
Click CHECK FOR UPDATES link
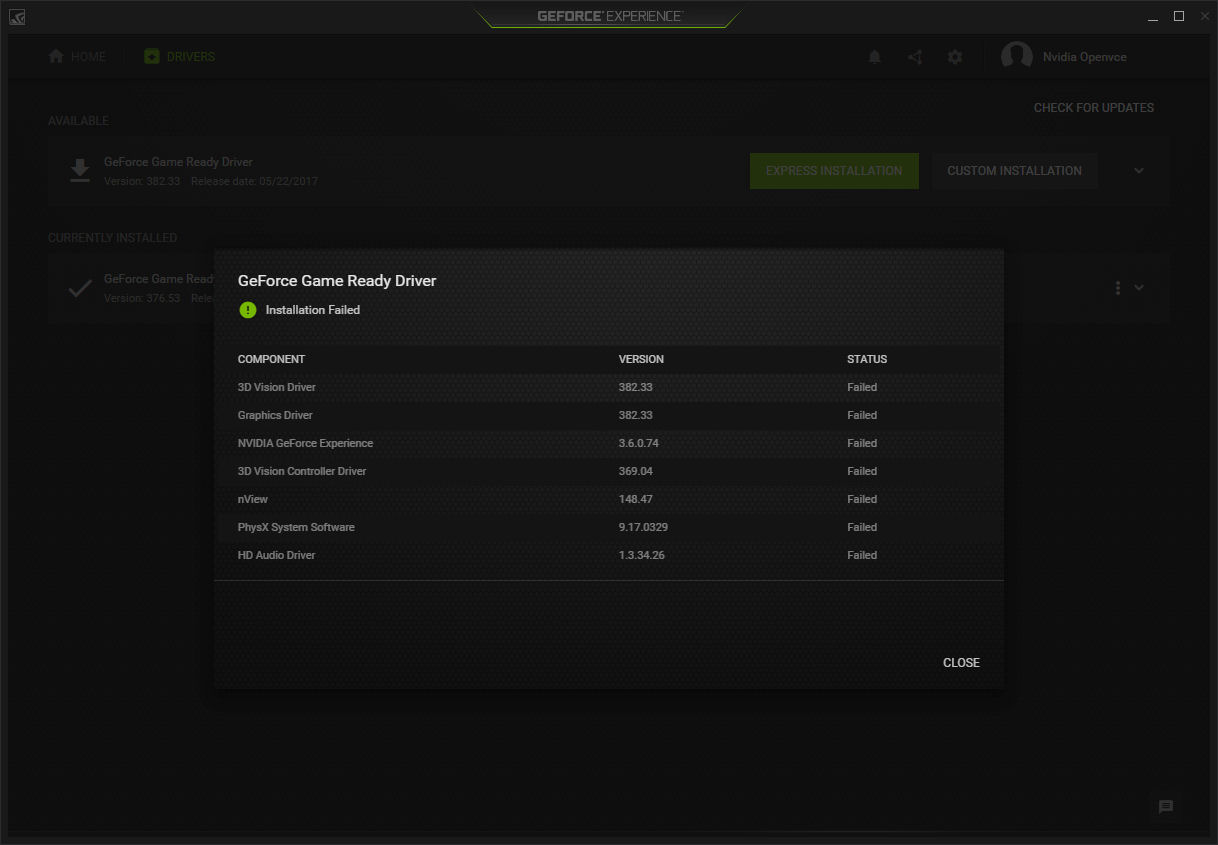[1094, 108]
